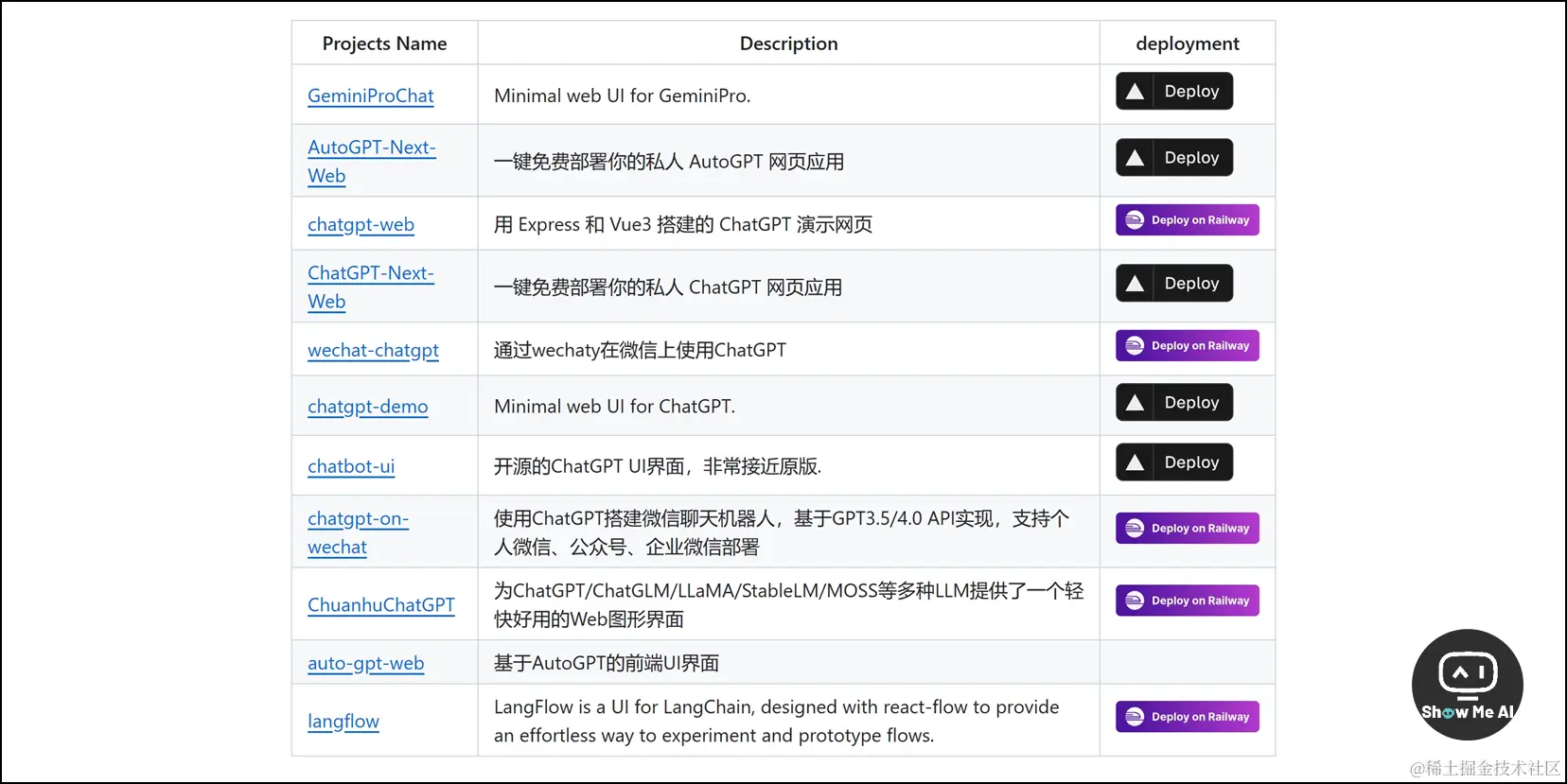The height and width of the screenshot is (784, 1567).
Task: Select description '一键免费部署你的私人 AutoGPT 网页应用'
Action: [669, 161]
